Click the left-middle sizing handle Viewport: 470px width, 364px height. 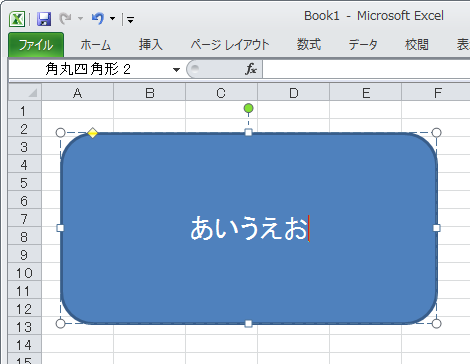pos(60,228)
